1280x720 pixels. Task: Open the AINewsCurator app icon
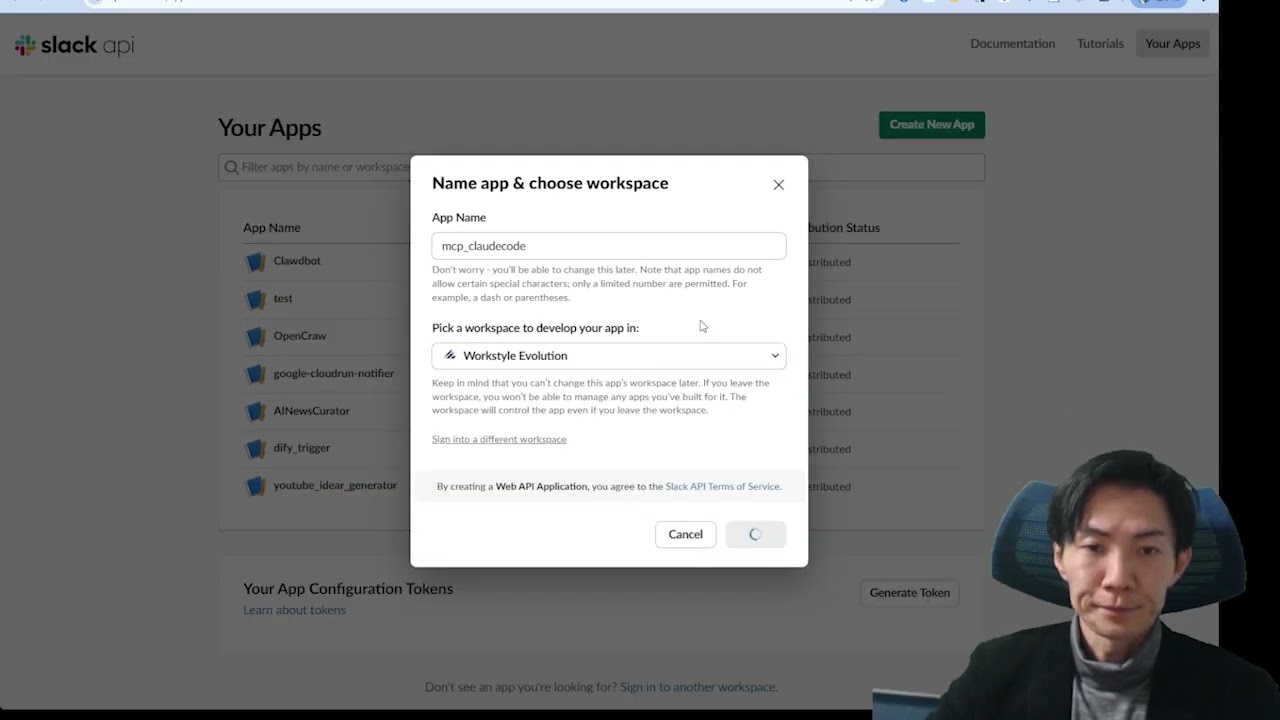(256, 411)
